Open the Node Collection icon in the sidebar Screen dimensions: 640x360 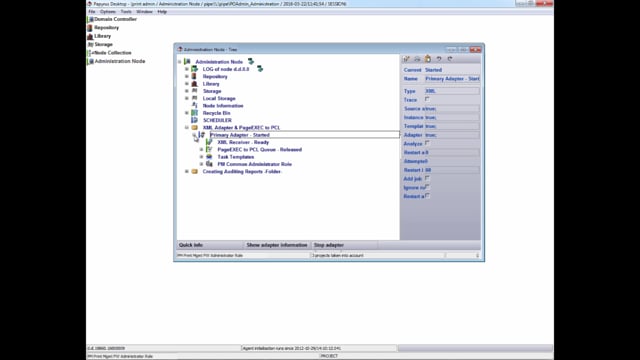90,53
